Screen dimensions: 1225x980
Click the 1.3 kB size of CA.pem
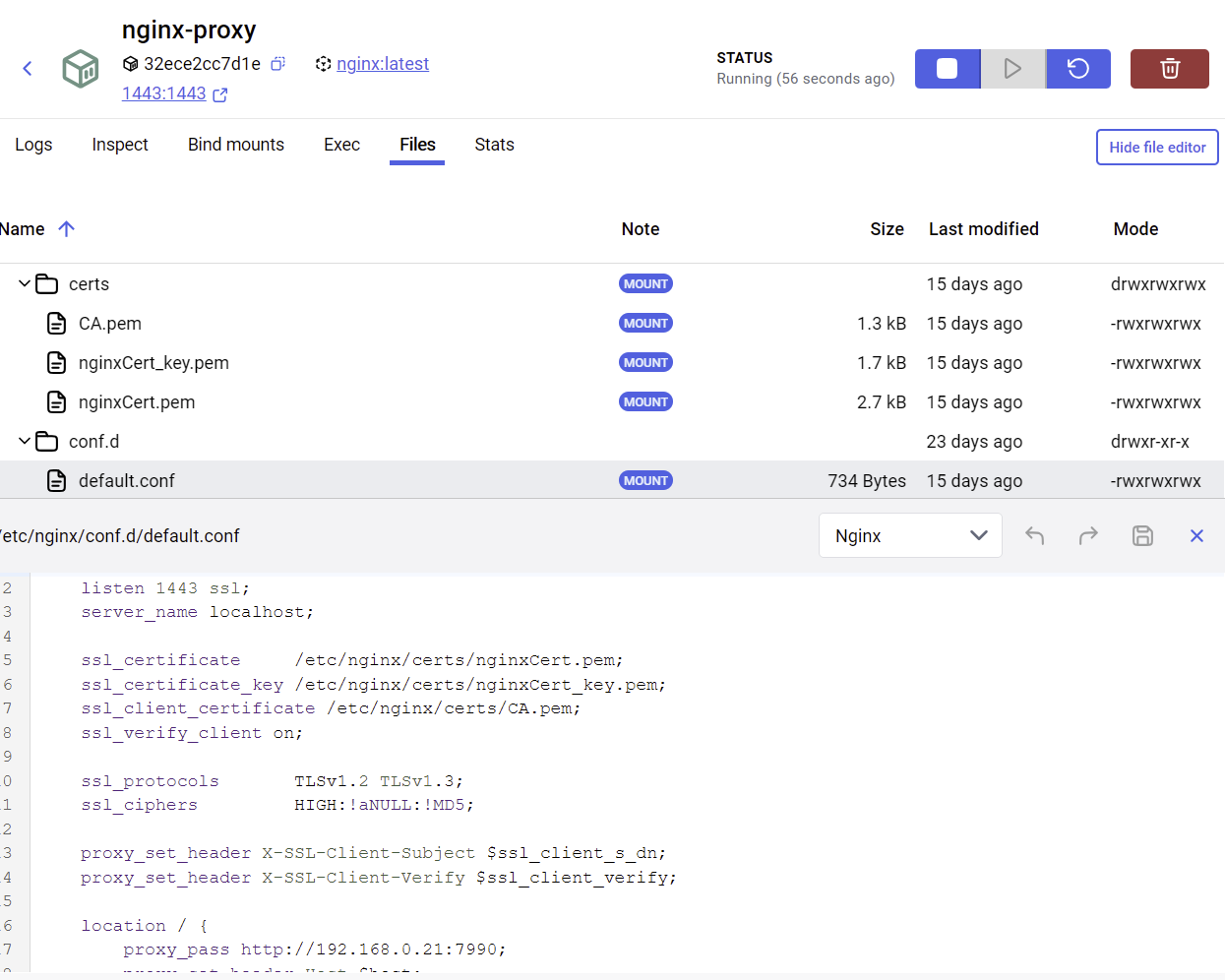click(882, 324)
